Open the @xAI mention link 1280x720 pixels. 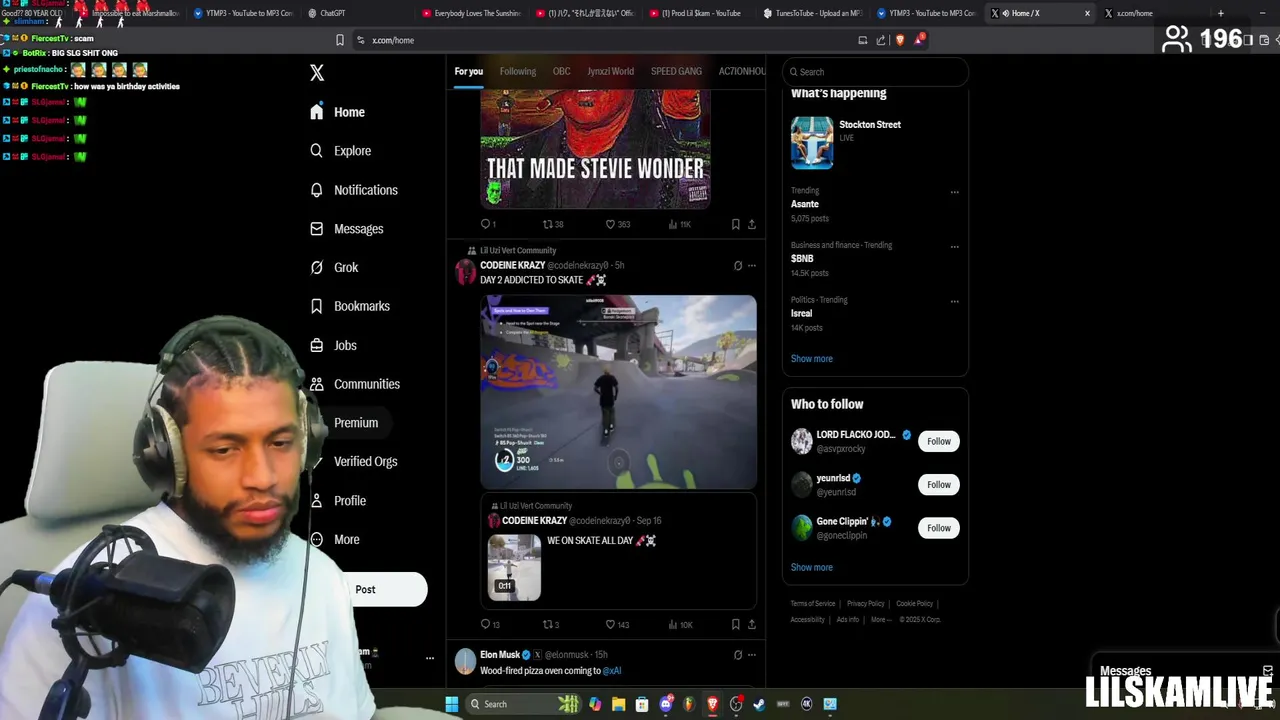point(612,671)
